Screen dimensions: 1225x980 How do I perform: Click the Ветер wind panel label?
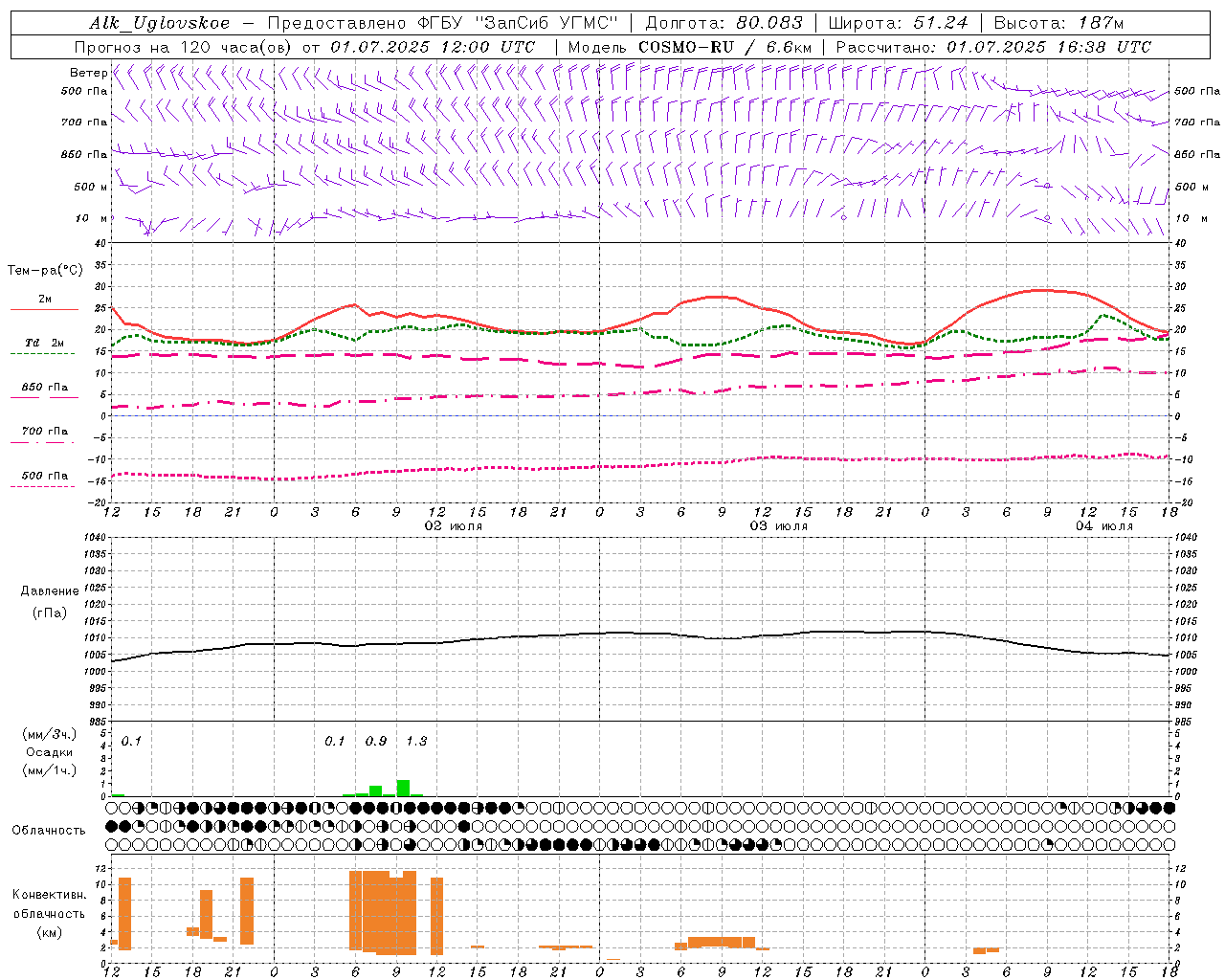pyautogui.click(x=88, y=73)
